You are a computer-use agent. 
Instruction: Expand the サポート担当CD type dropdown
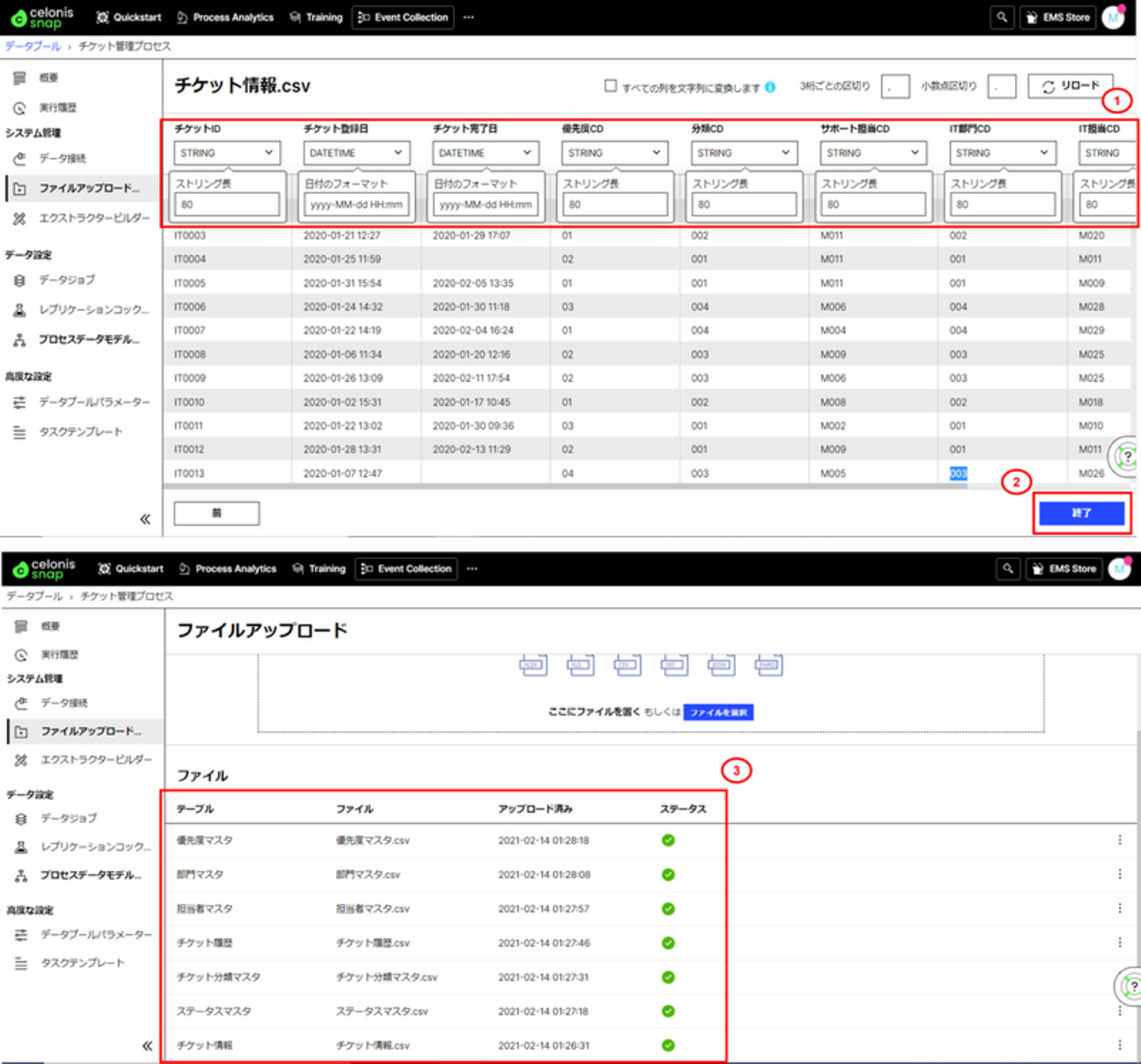click(x=872, y=153)
